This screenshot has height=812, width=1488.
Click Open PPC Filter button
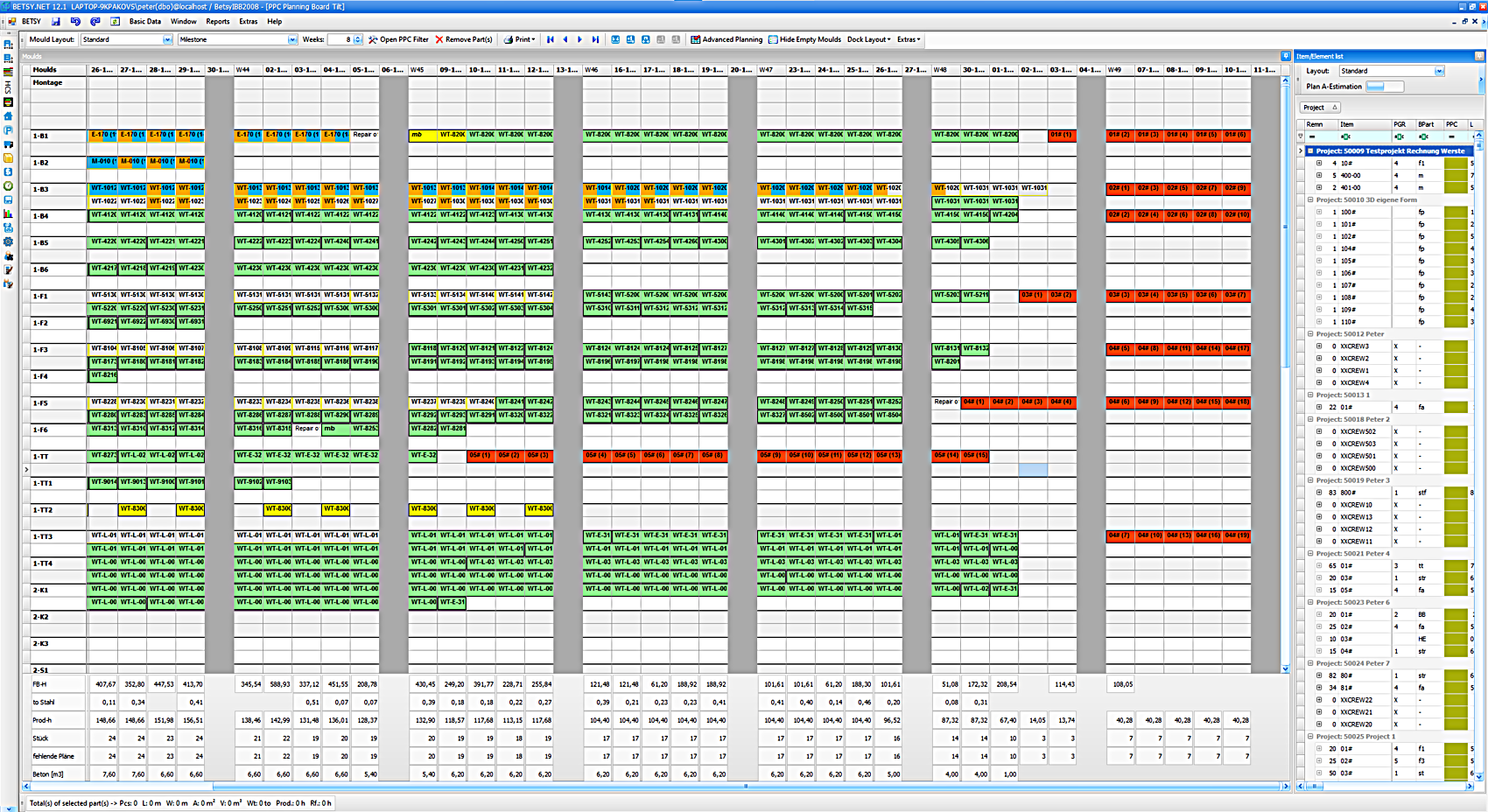point(399,39)
